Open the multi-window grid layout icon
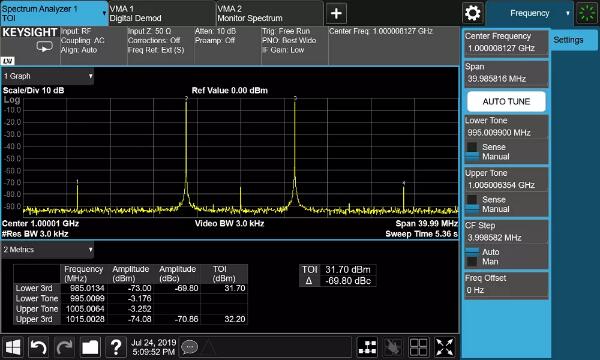600x360 pixels. click(x=419, y=347)
